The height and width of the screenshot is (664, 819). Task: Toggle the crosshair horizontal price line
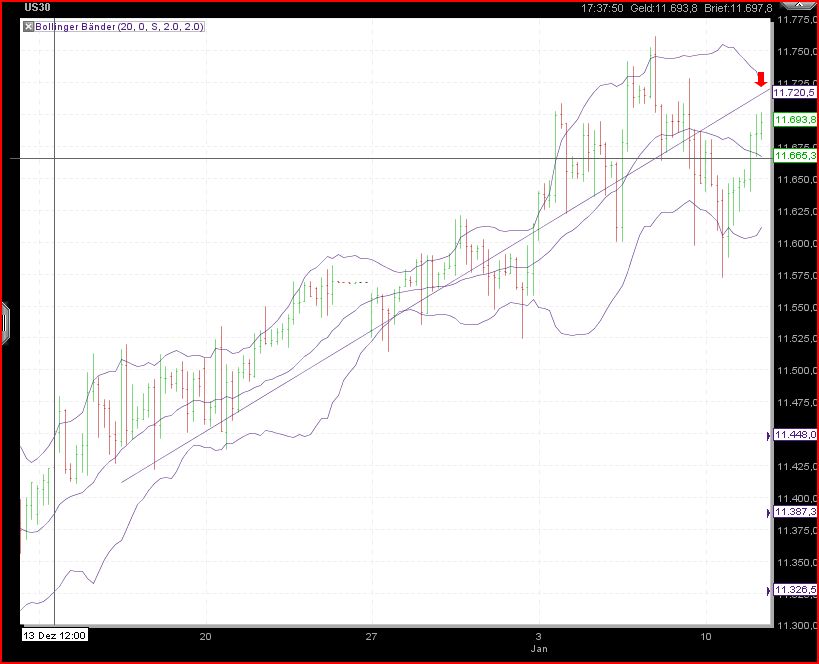coord(300,157)
